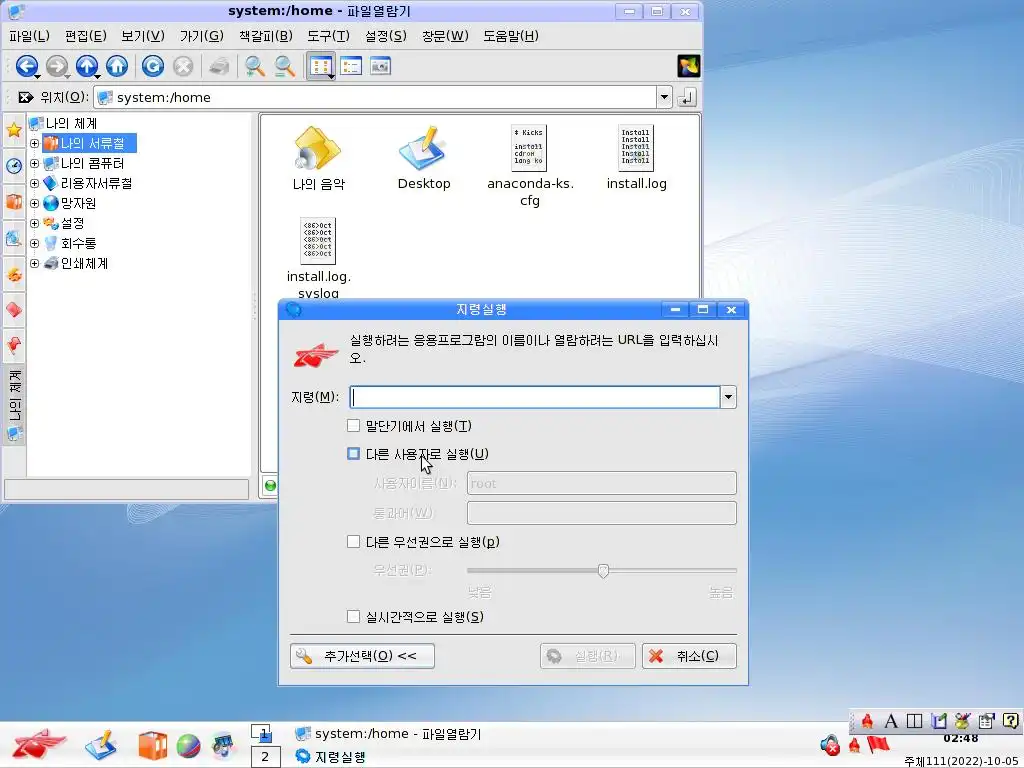Open the 가기(G) menu
This screenshot has height=768, width=1024.
(x=202, y=36)
